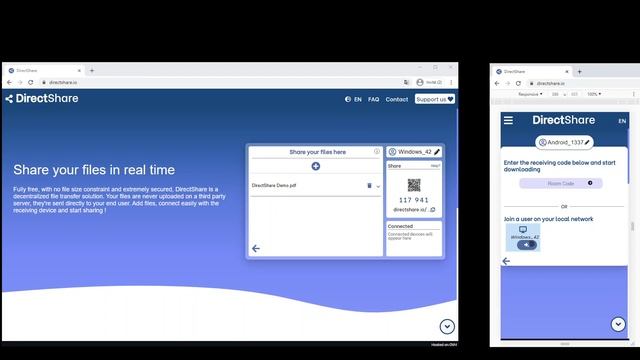Click the back arrow in the file share panel
The height and width of the screenshot is (360, 640).
tap(256, 248)
